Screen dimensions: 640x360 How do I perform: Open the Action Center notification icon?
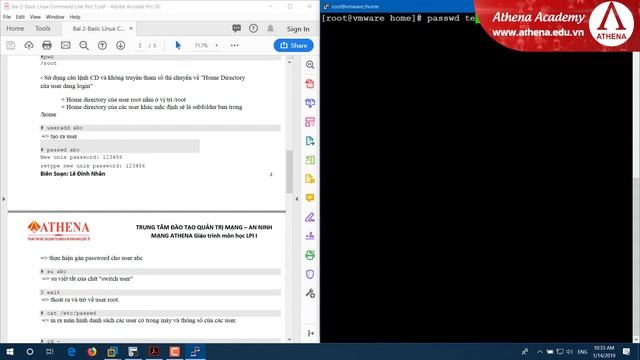tap(627, 351)
